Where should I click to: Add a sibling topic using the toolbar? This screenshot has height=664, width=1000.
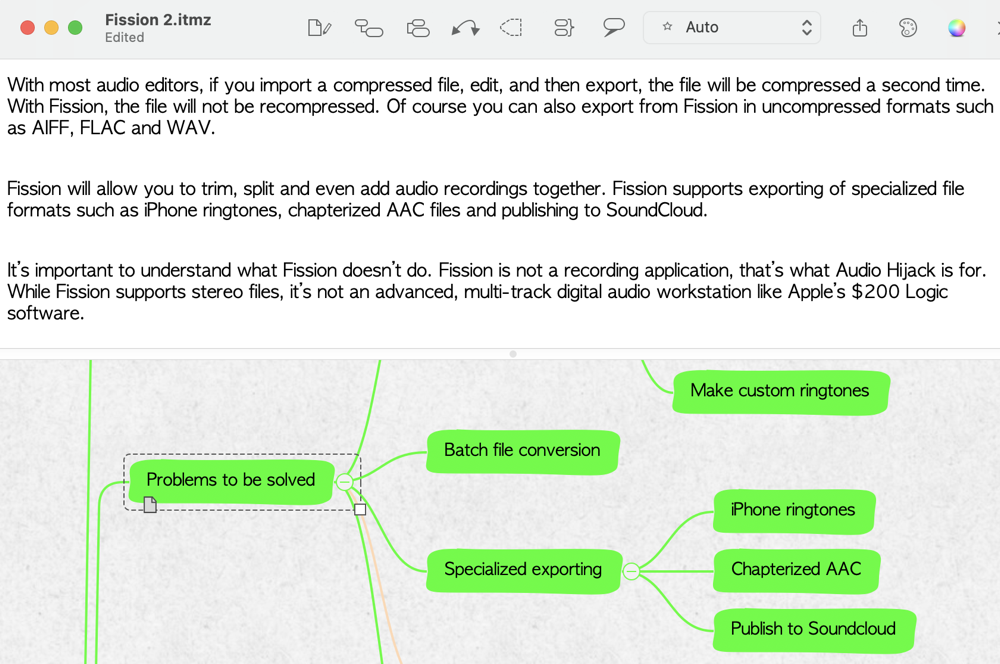click(x=418, y=28)
